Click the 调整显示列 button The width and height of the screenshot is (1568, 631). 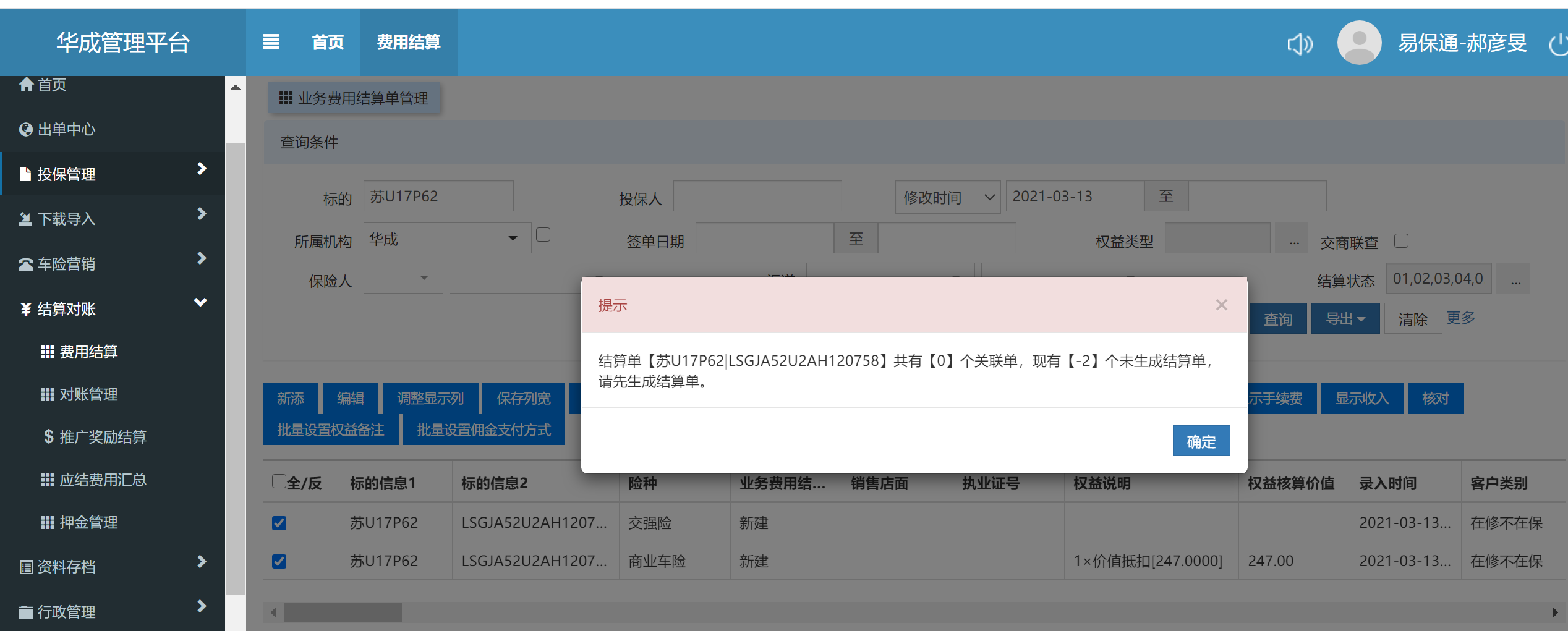pyautogui.click(x=430, y=398)
